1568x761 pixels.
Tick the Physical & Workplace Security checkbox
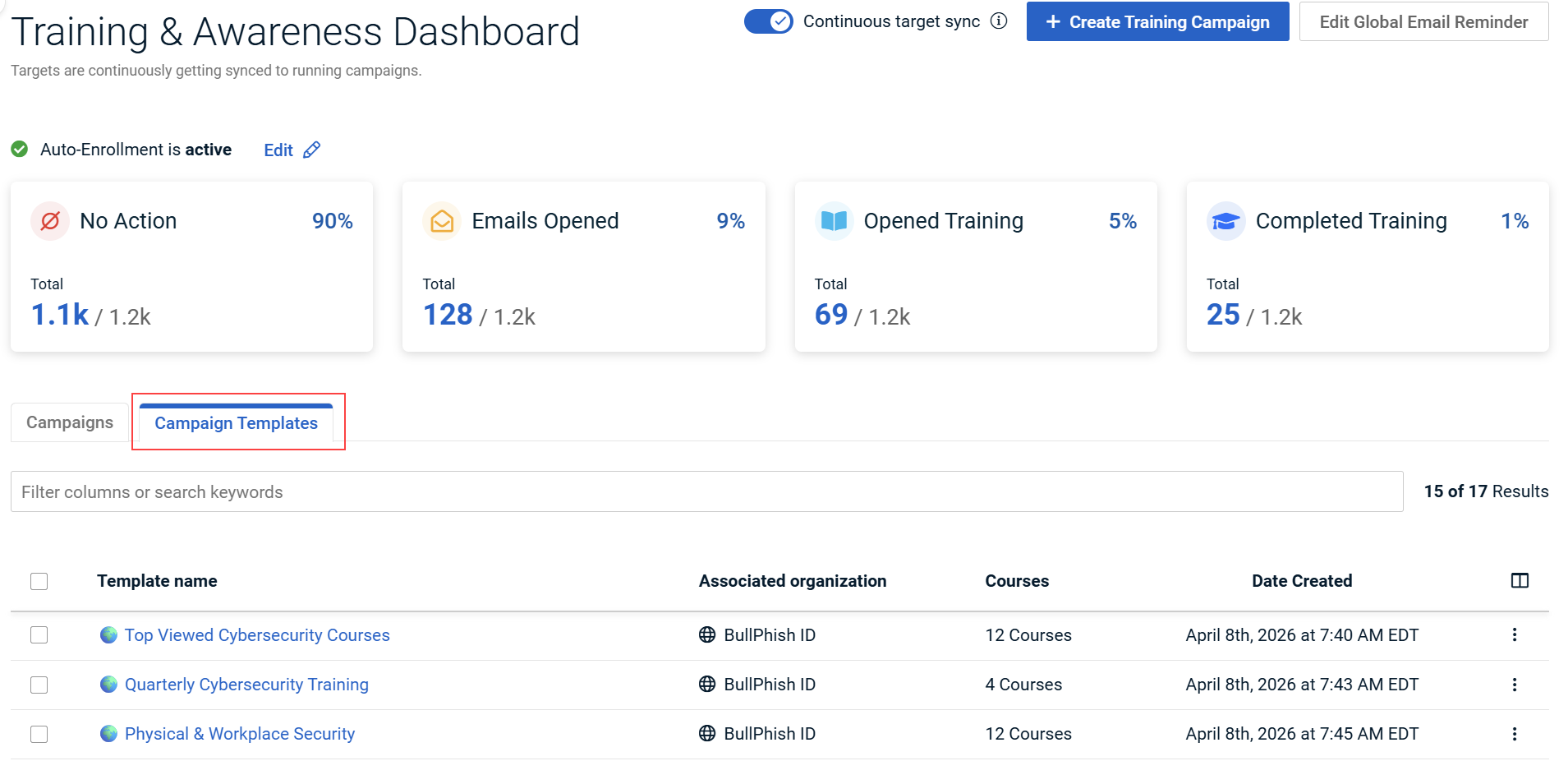click(39, 734)
